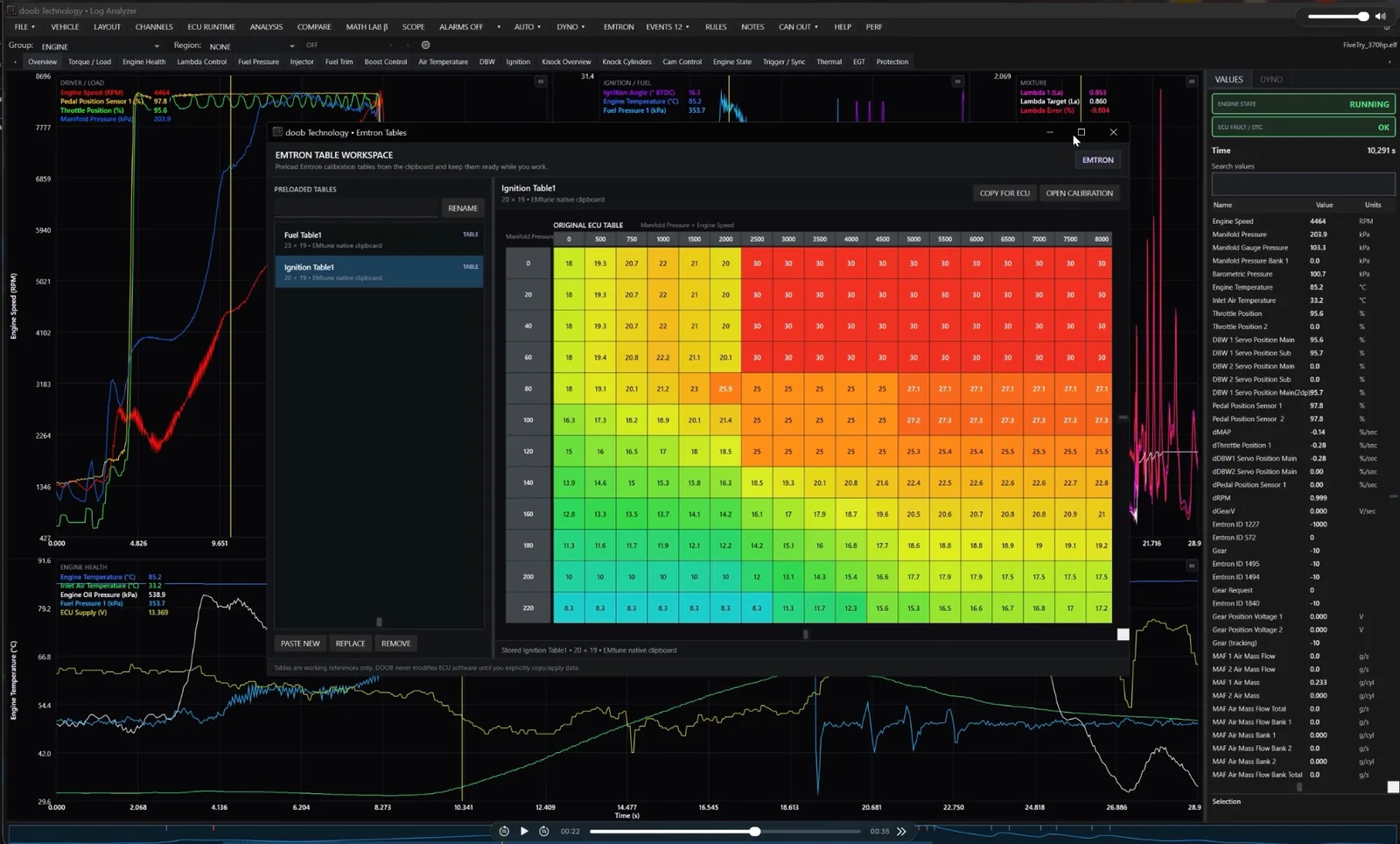1400x844 pixels.
Task: Open the Mixture chart menu icon
Action: click(x=1191, y=81)
